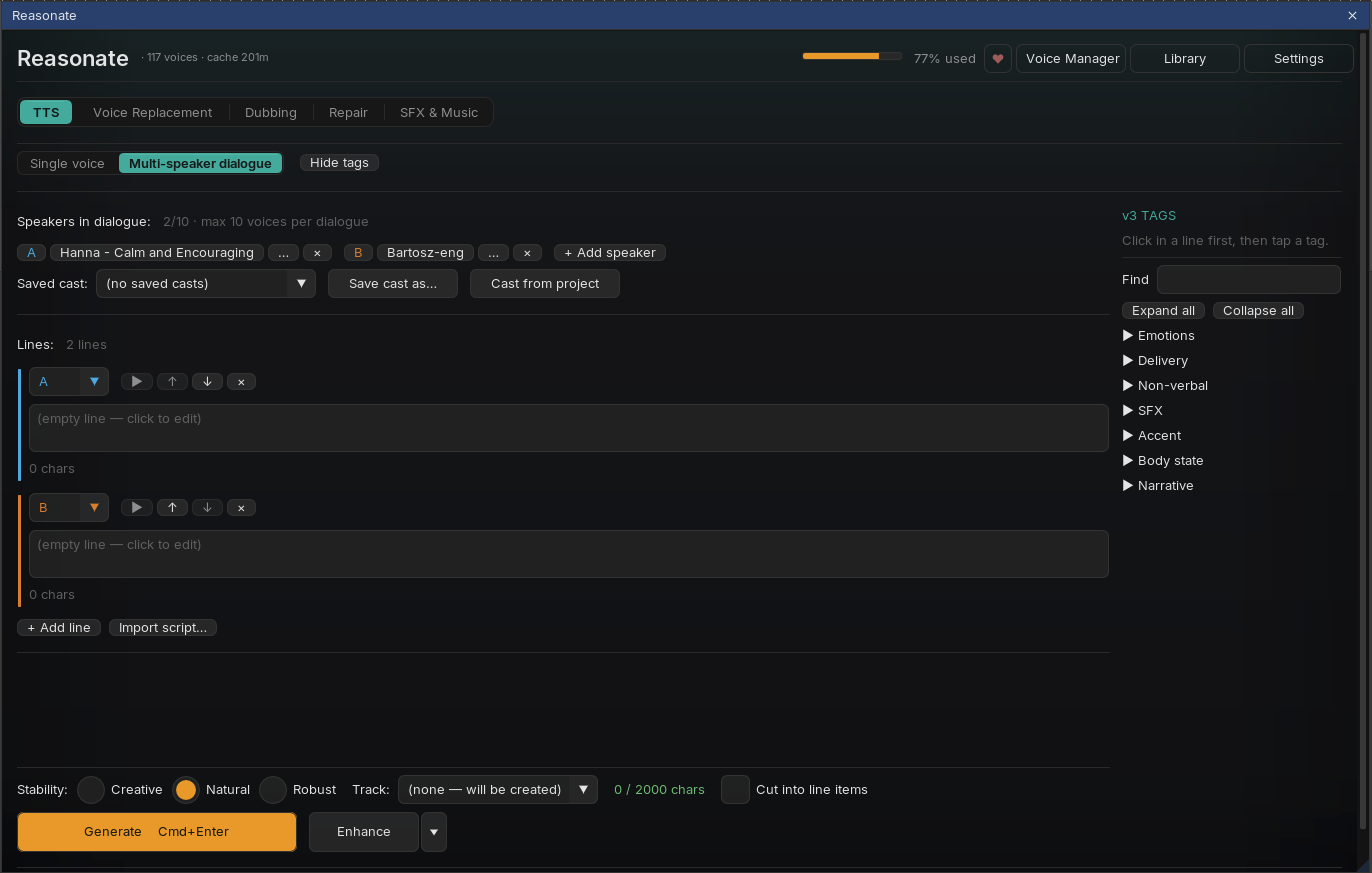Viewport: 1372px width, 873px height.
Task: Open Saved cast dropdown
Action: coord(206,284)
